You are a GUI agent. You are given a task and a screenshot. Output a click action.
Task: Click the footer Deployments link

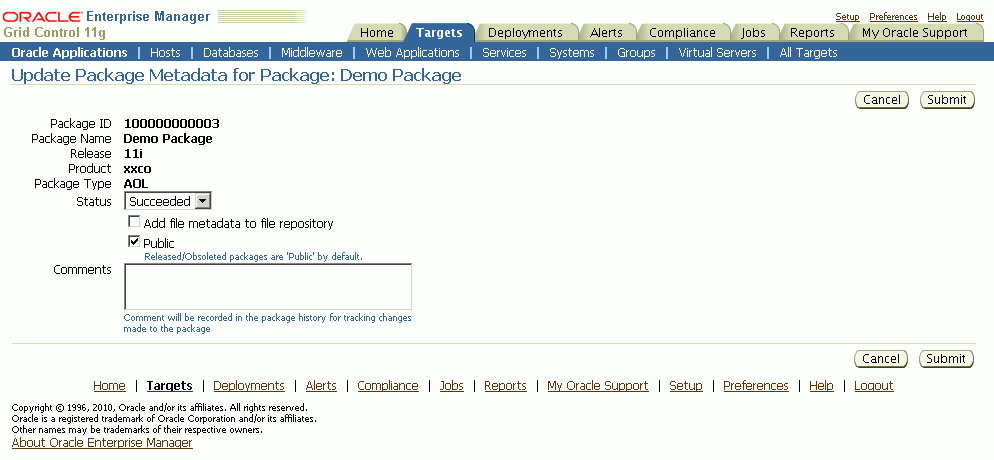point(248,386)
